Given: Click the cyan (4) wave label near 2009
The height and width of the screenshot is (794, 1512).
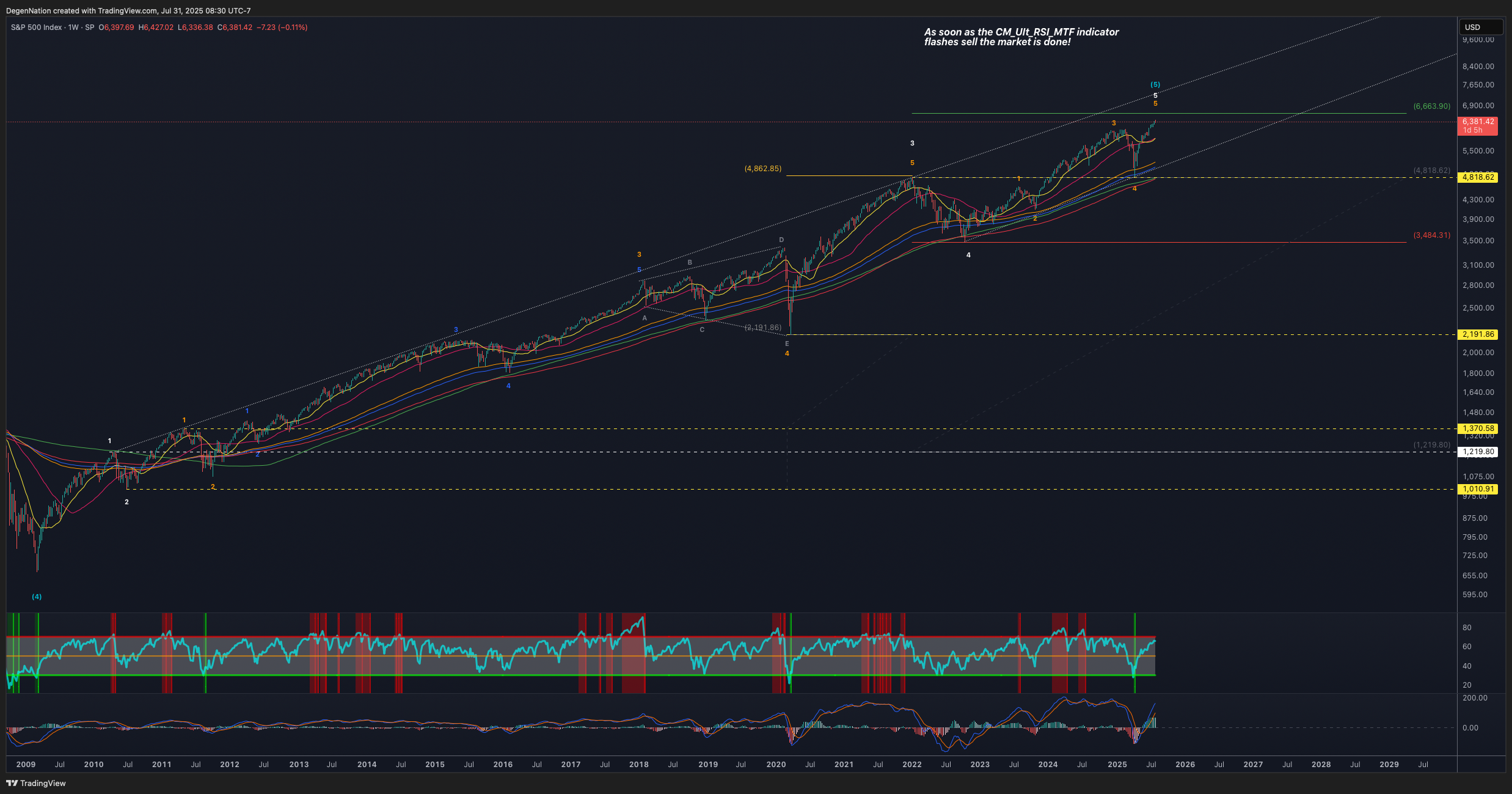Looking at the screenshot, I should click(x=37, y=597).
